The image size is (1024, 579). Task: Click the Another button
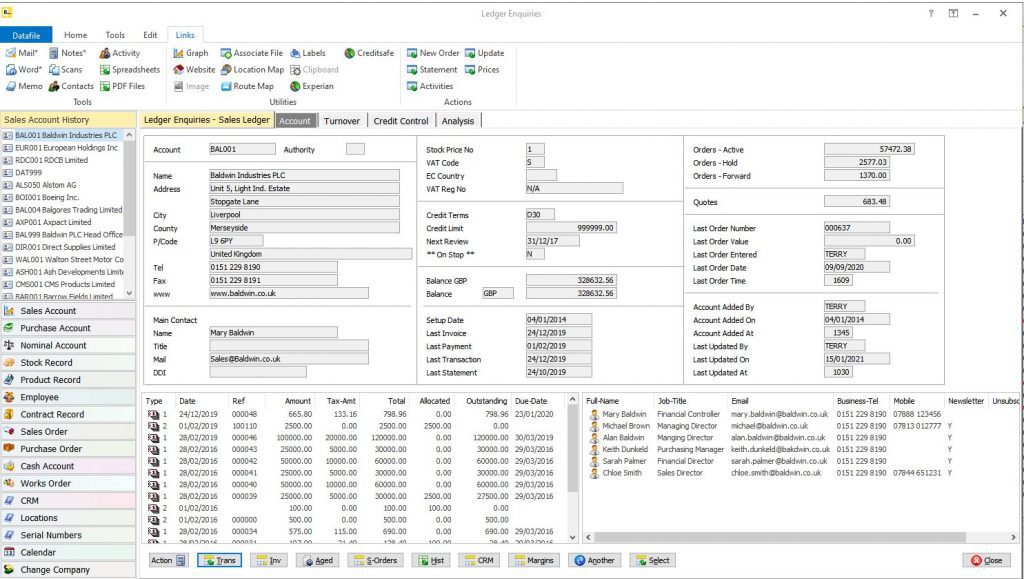click(595, 560)
